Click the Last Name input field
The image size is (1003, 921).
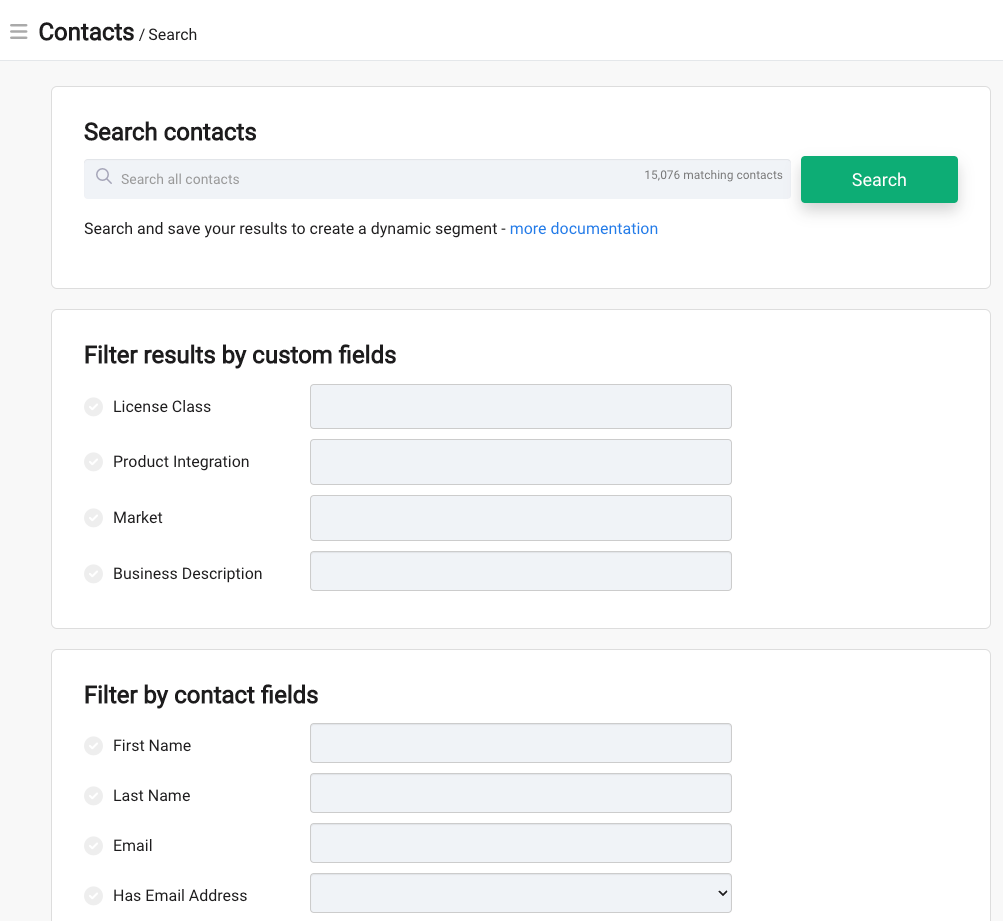(521, 793)
